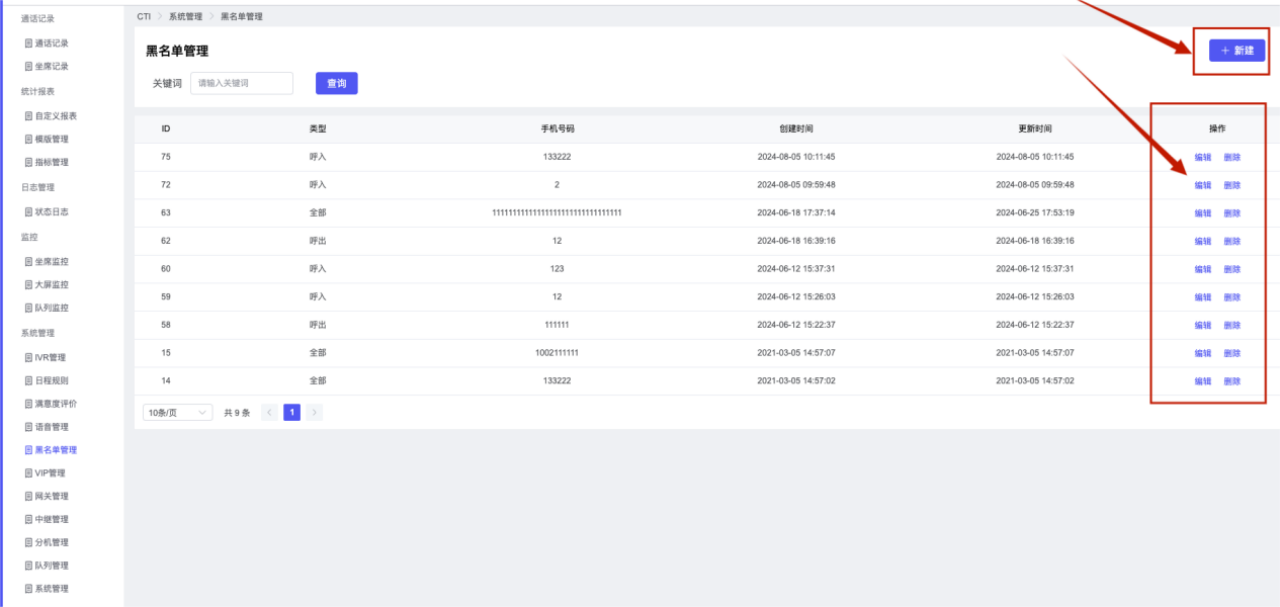Open 中继管理 in sidebar
This screenshot has width=1280, height=607.
click(46, 519)
